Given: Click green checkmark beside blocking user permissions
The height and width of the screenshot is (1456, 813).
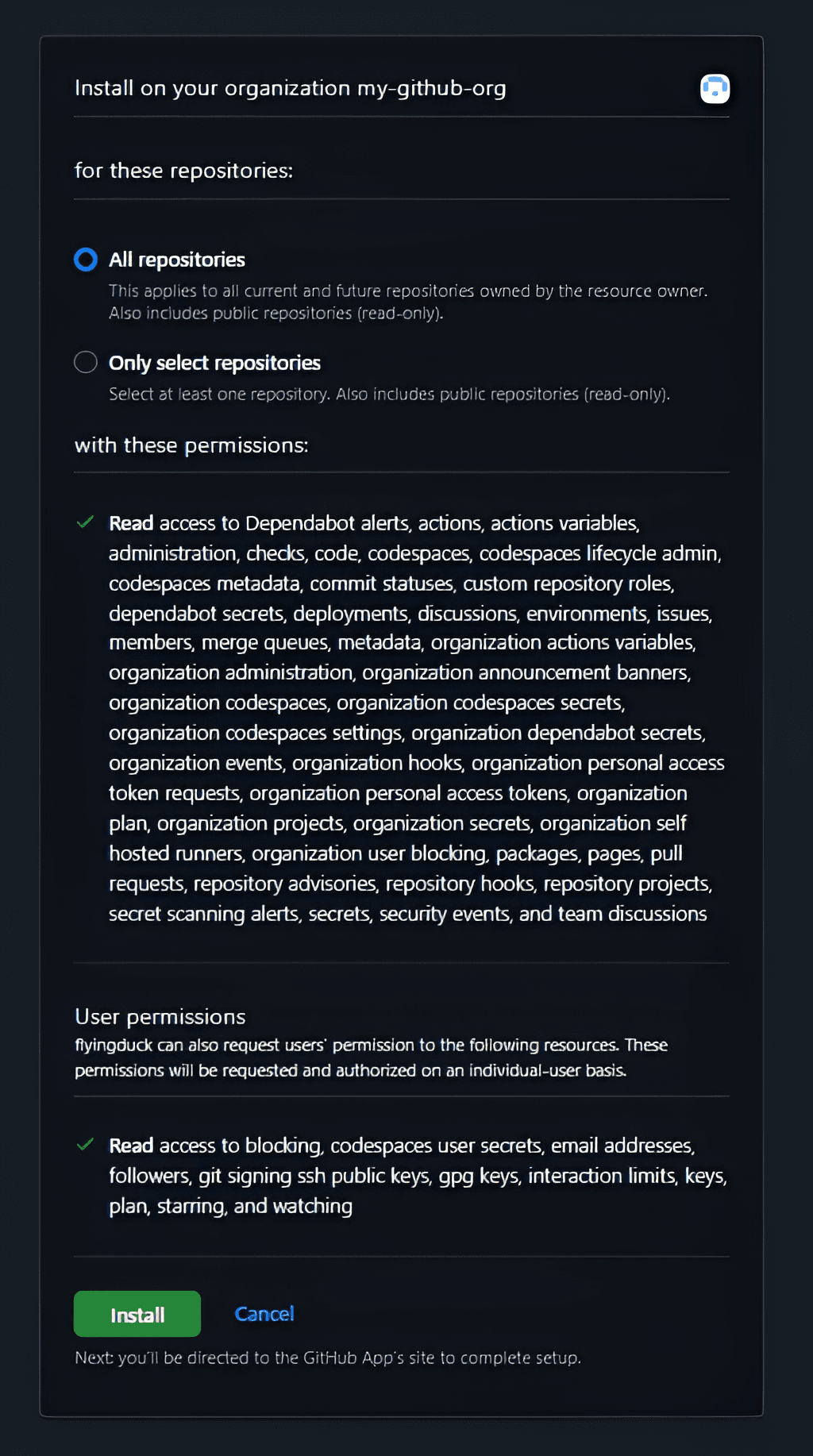Looking at the screenshot, I should [85, 1145].
